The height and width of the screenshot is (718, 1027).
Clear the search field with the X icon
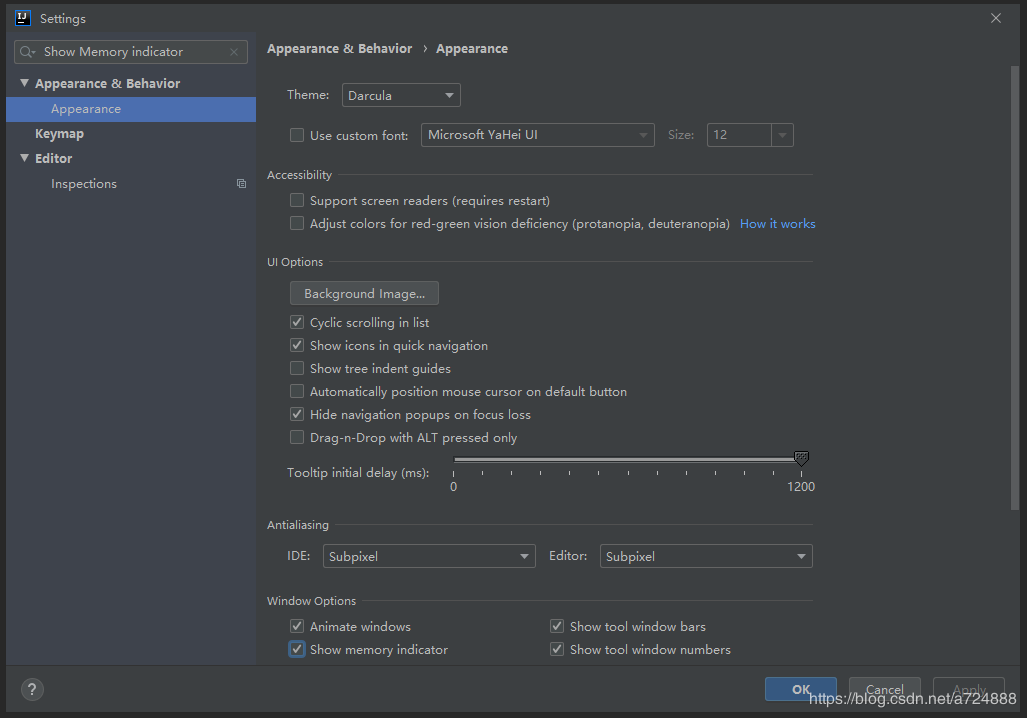[234, 52]
